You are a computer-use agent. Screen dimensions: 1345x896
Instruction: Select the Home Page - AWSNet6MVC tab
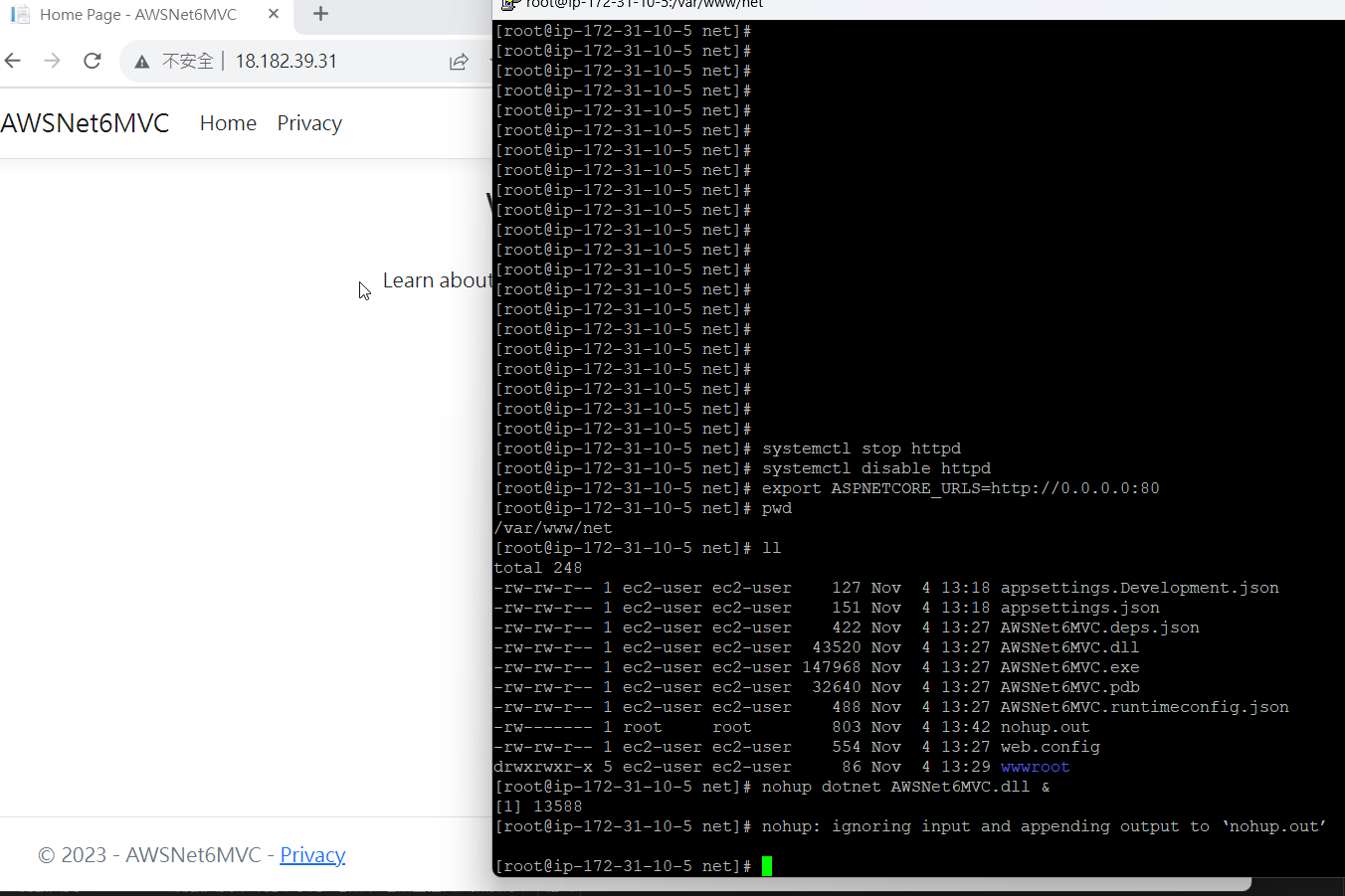coord(144,14)
